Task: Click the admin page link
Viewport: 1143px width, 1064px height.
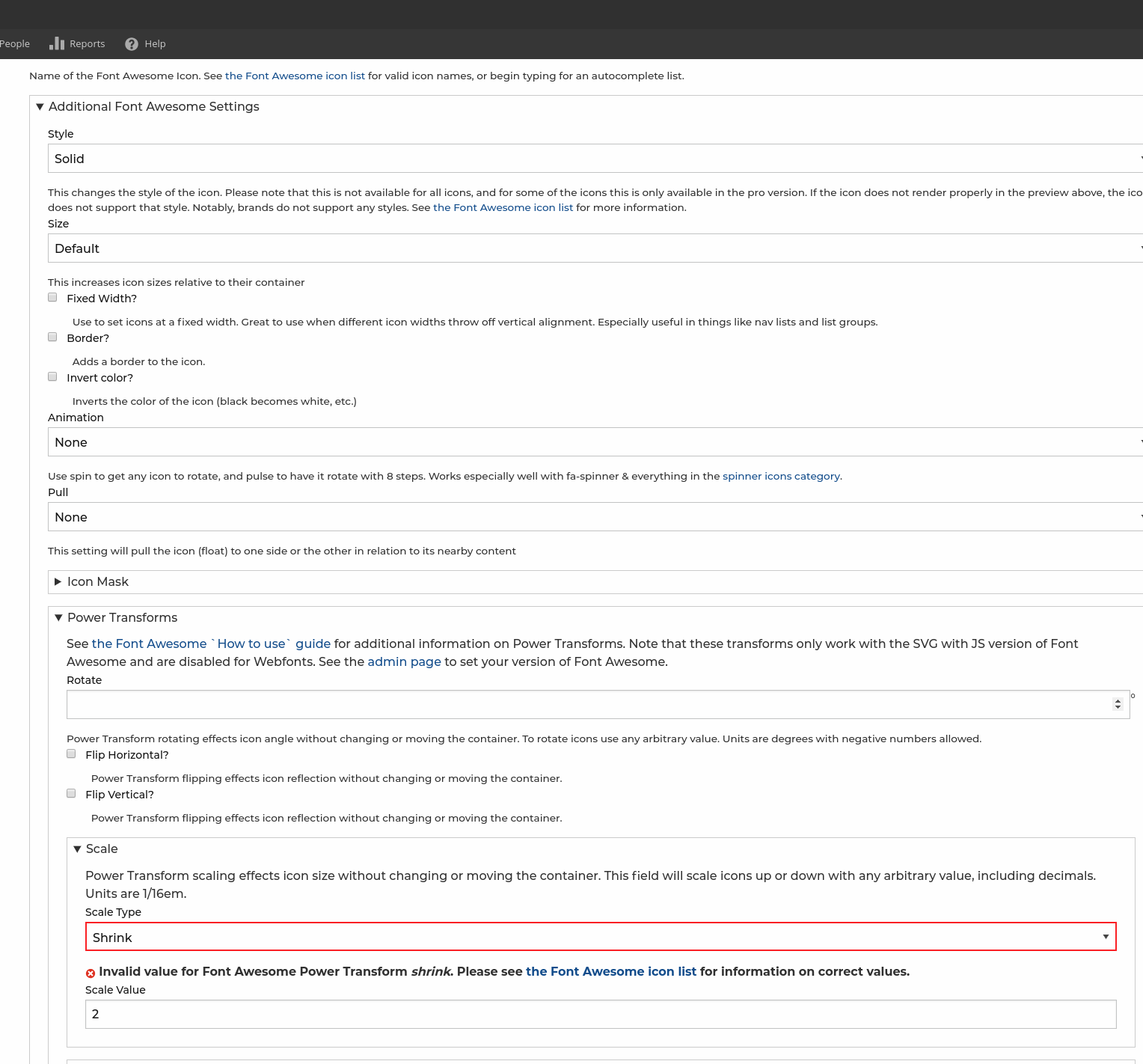Action: pos(404,661)
